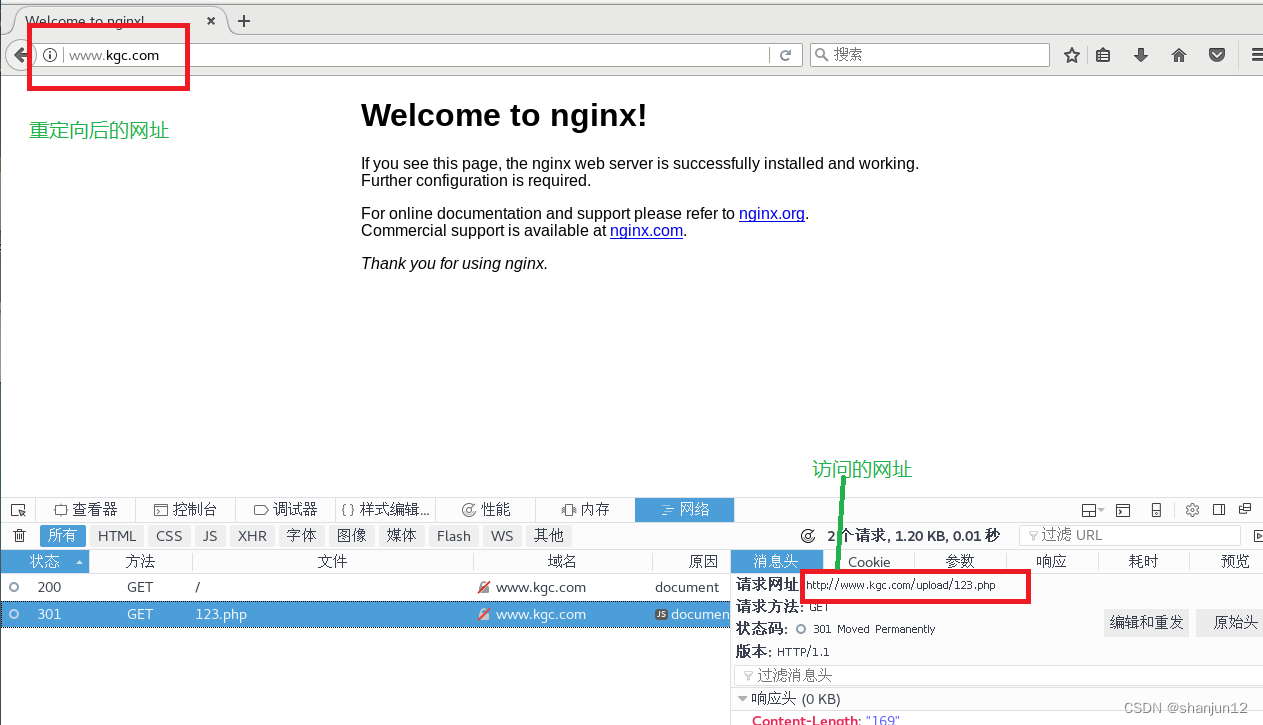Select the 网络 network tab
The image size is (1263, 725).
point(684,510)
